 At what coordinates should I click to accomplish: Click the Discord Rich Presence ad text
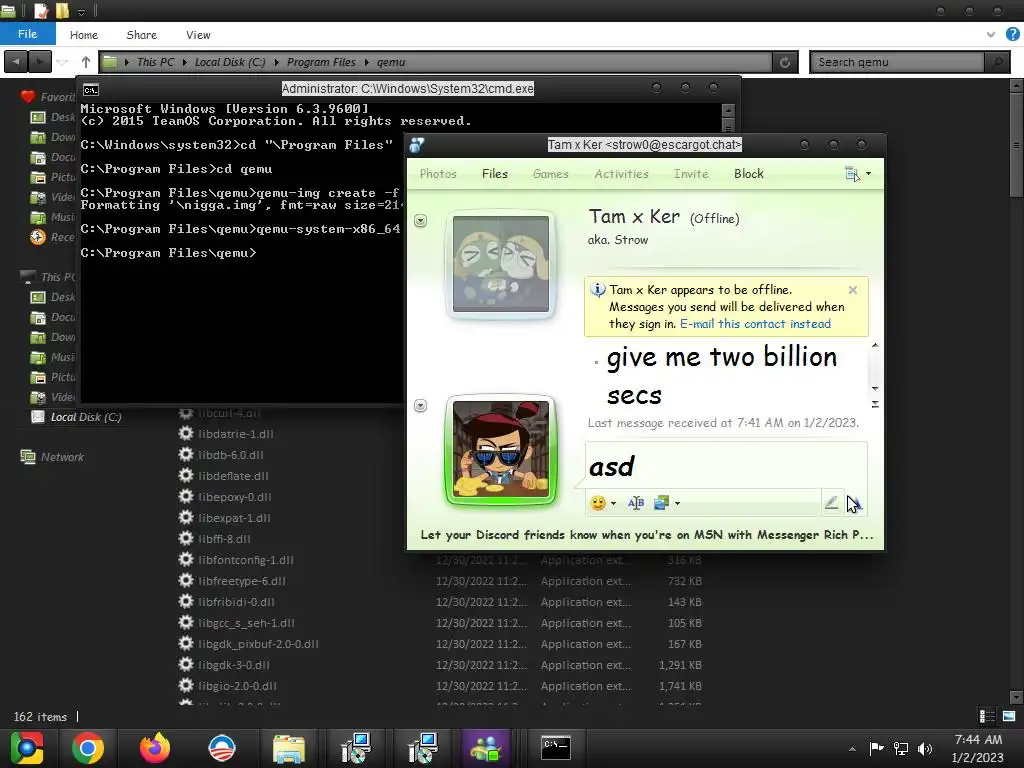tap(647, 535)
